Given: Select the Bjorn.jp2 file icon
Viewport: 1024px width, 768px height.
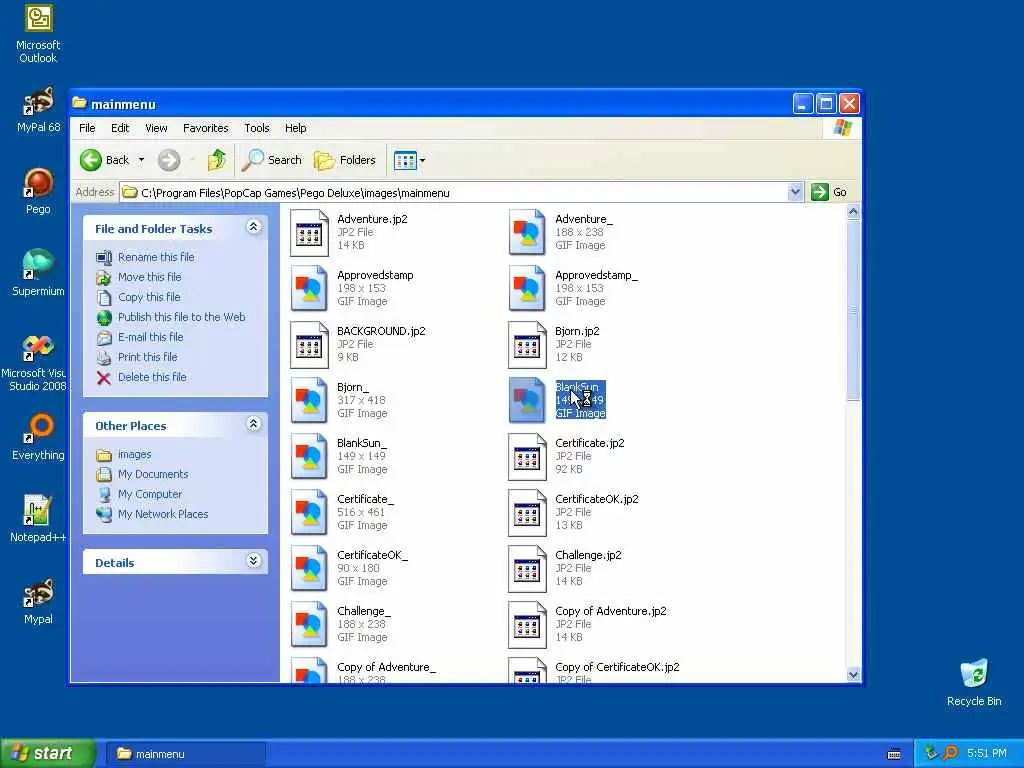Looking at the screenshot, I should 527,345.
